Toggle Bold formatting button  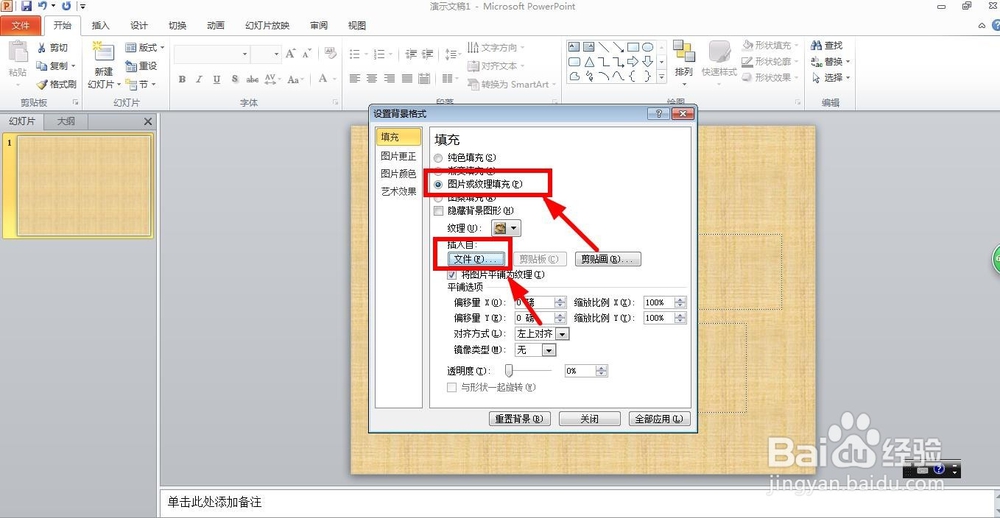[x=182, y=80]
